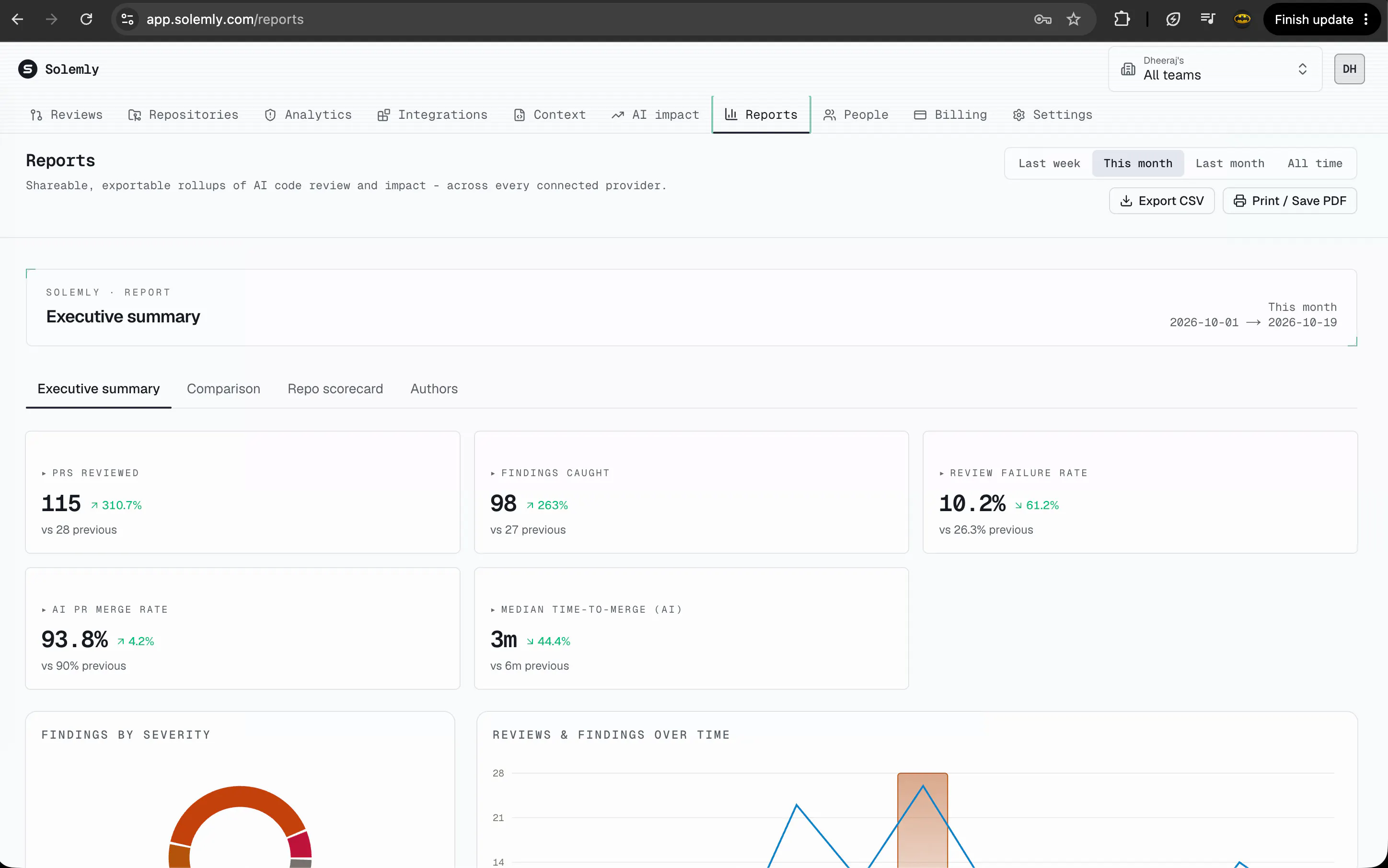Select the Reports nav tab
1388x868 pixels.
click(761, 115)
